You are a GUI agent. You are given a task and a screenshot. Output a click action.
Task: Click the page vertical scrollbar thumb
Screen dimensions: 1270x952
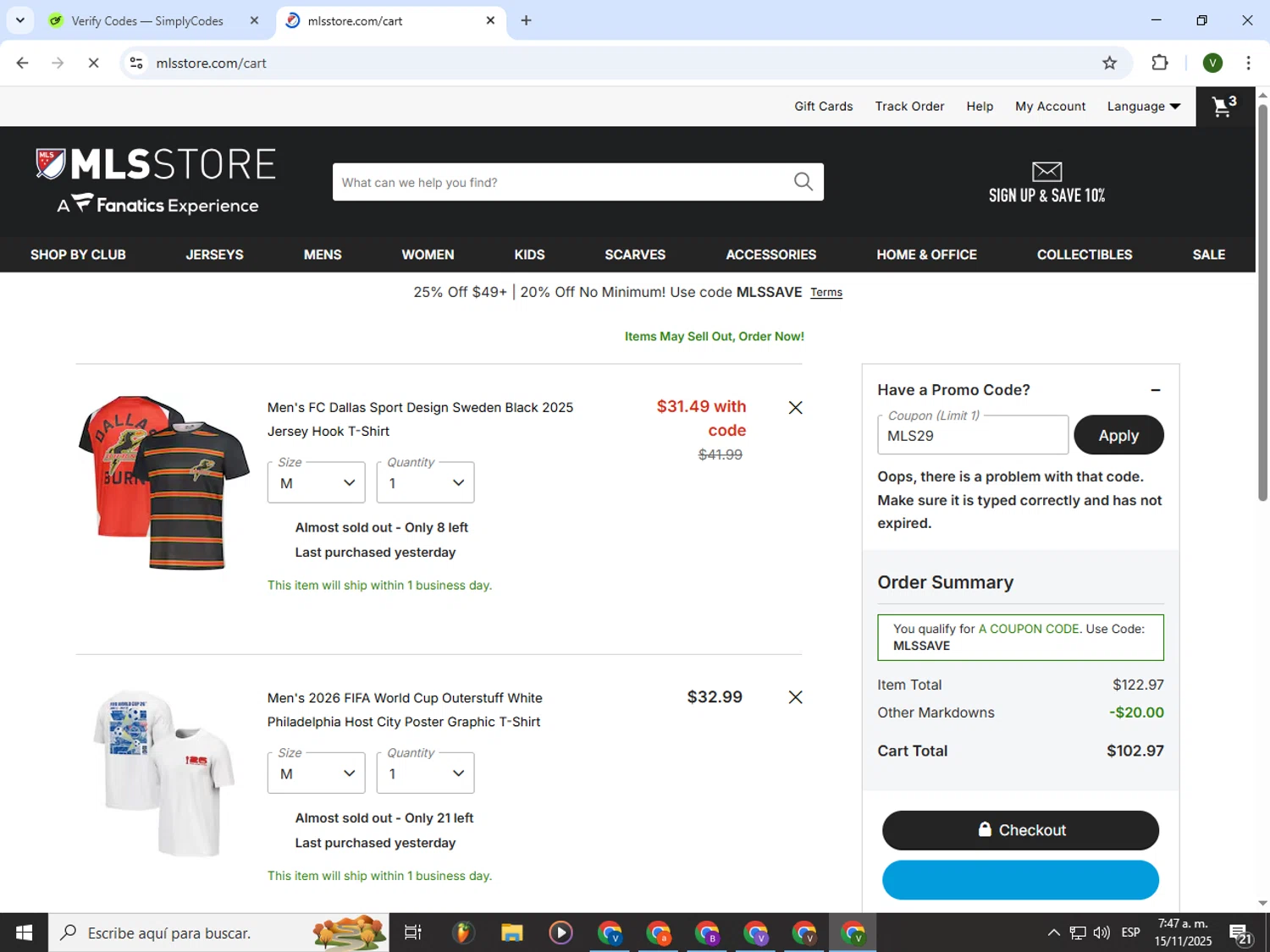(x=1262, y=301)
